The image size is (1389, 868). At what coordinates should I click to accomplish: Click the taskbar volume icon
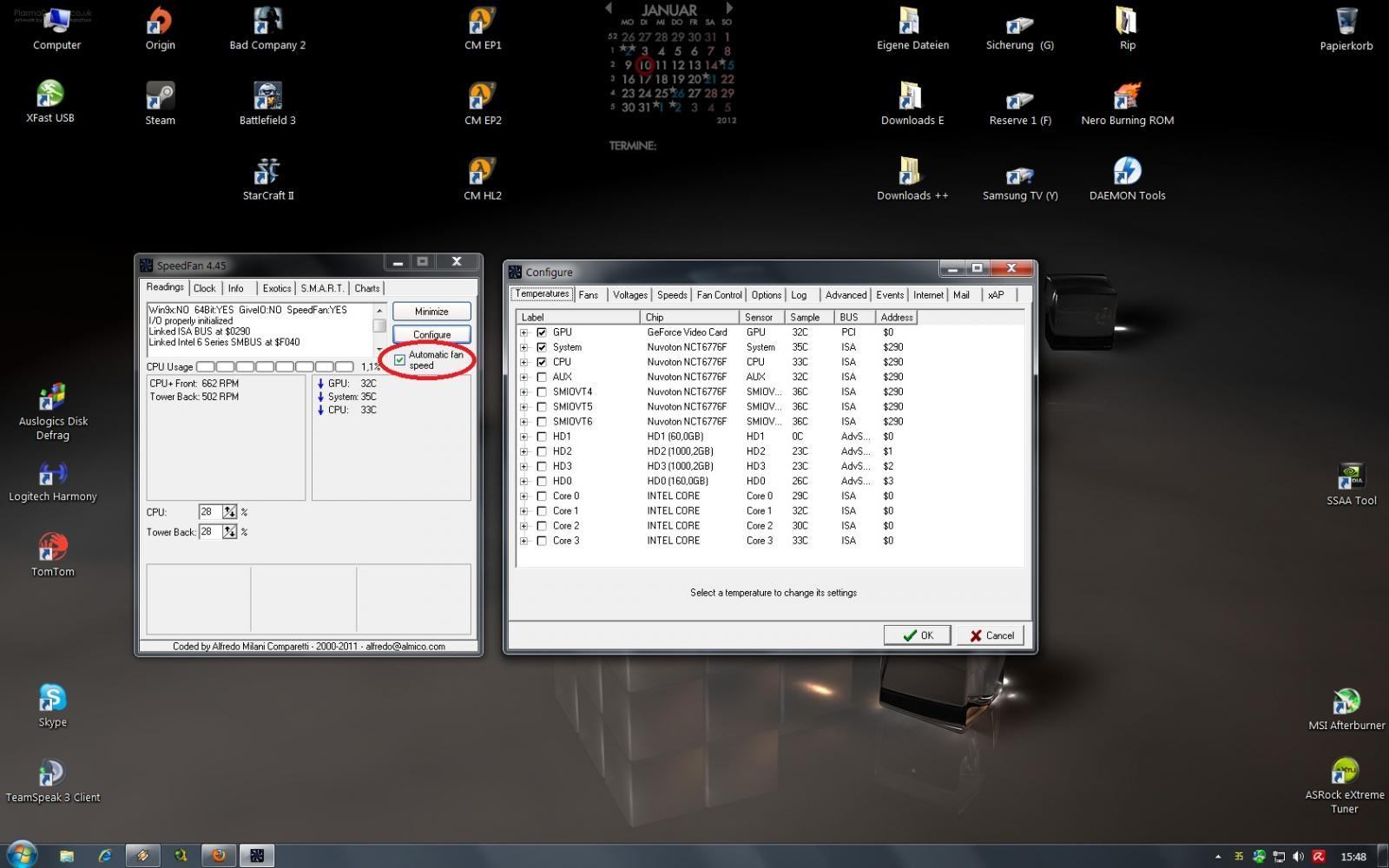point(1298,857)
